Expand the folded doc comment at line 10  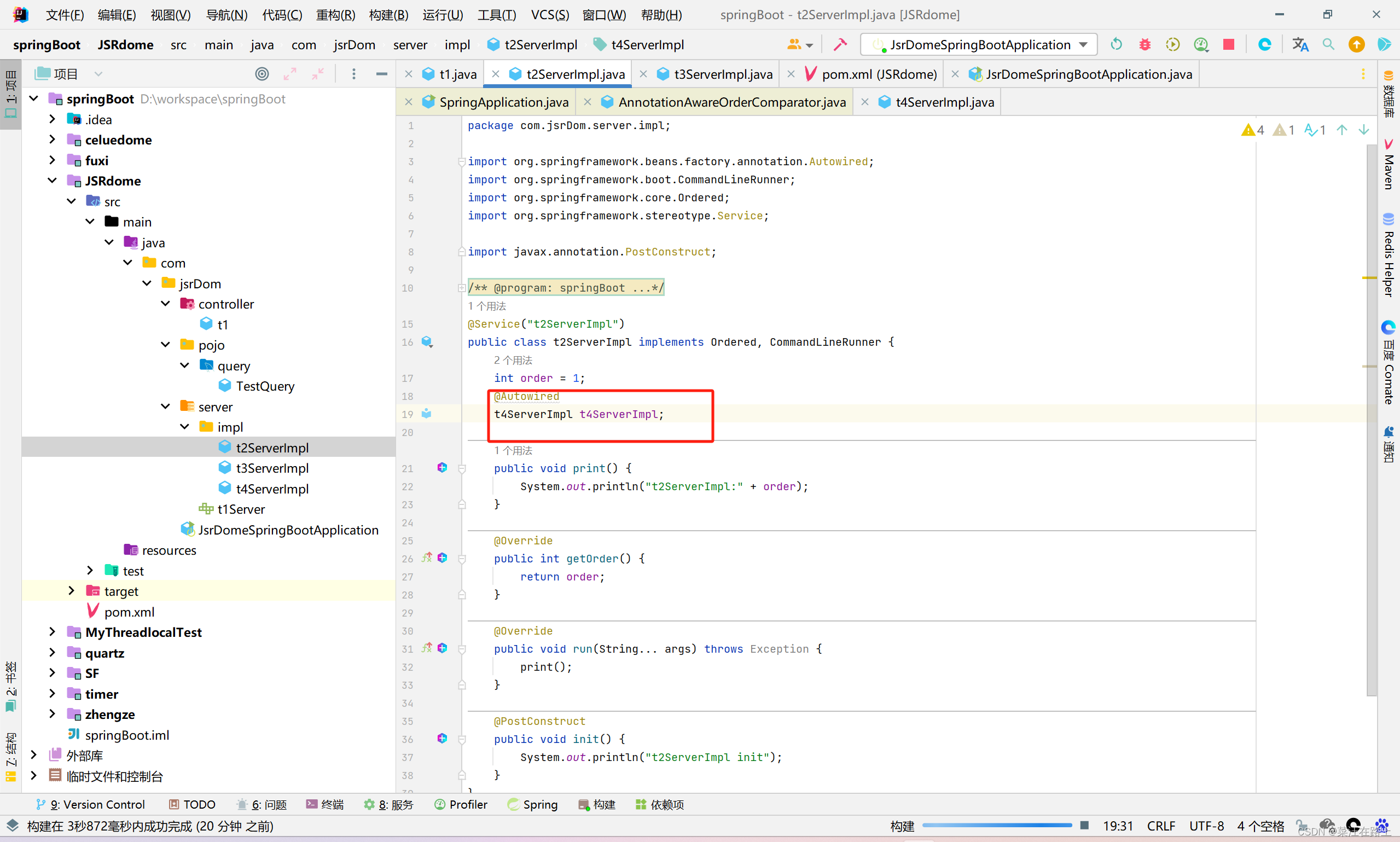[462, 288]
